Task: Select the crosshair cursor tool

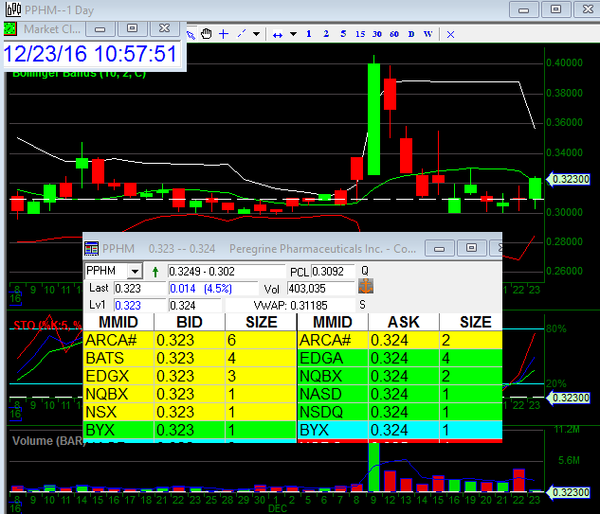Action: (x=225, y=33)
